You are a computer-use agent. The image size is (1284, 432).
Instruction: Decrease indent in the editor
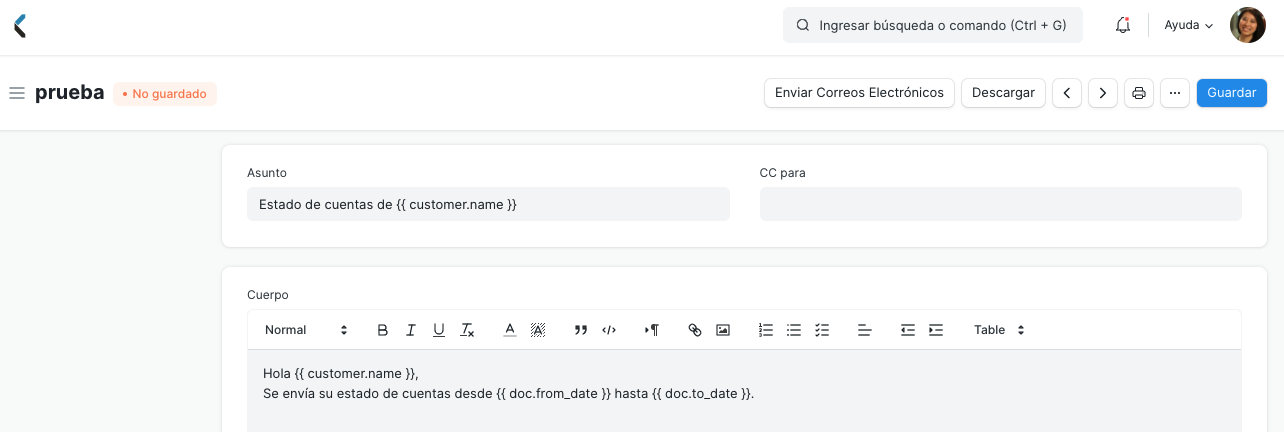pos(908,330)
